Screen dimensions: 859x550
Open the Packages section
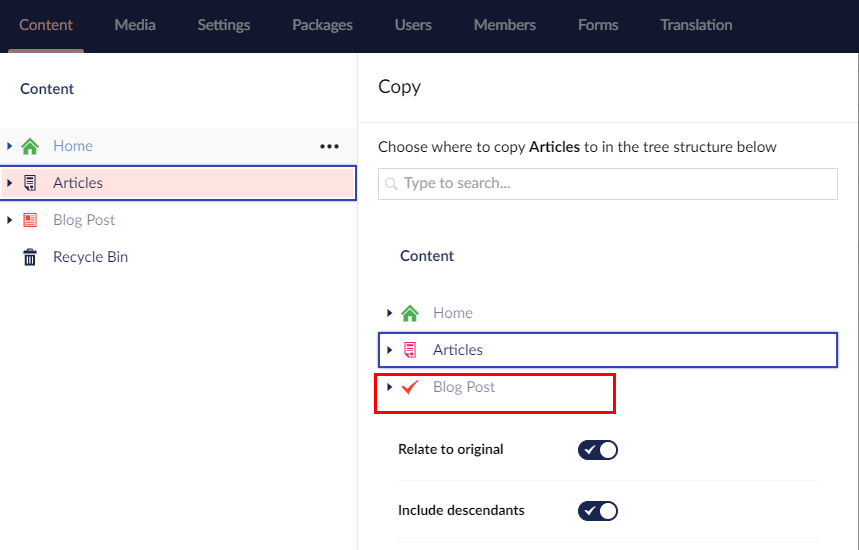coord(322,25)
